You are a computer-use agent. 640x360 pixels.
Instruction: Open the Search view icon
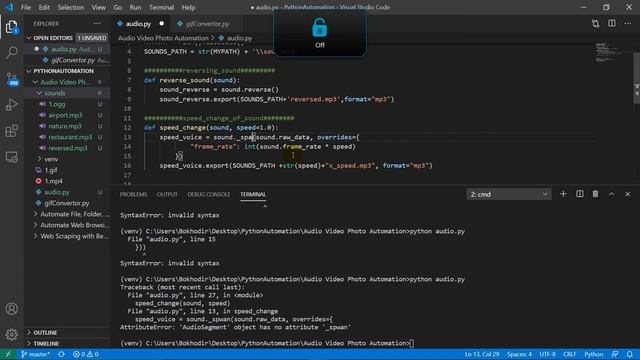(x=12, y=52)
